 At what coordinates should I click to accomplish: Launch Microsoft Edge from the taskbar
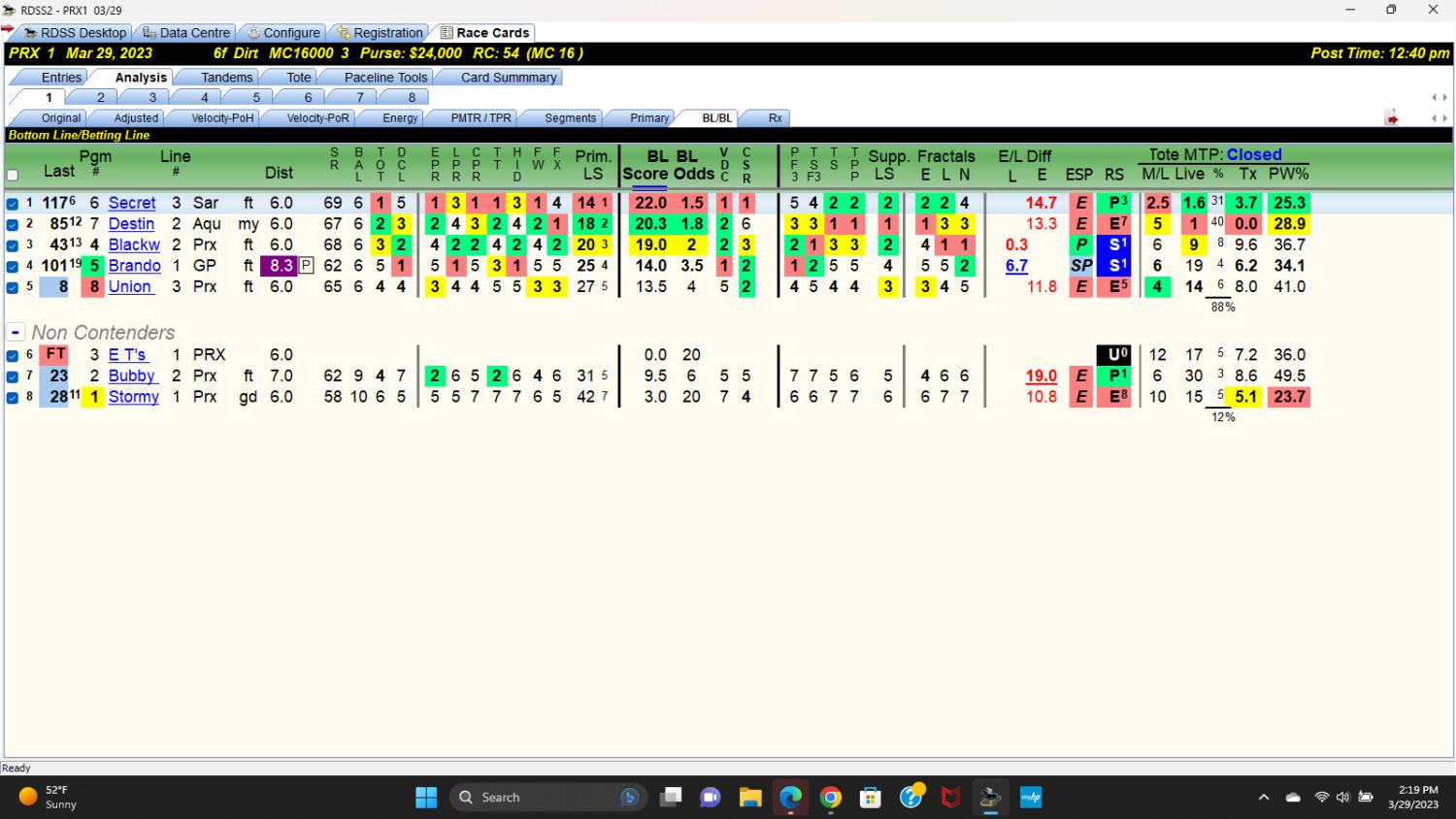coord(790,798)
